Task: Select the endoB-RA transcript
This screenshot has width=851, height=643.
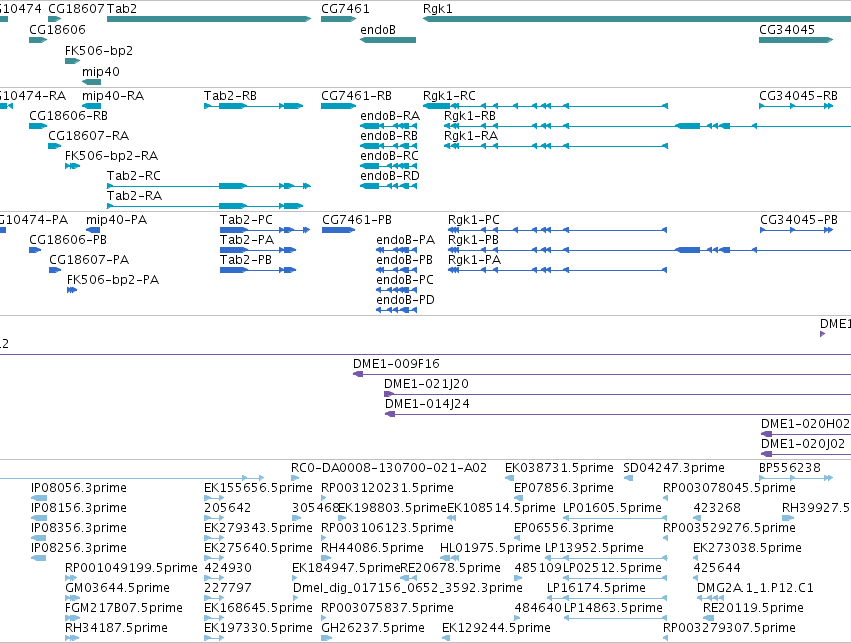Action: (389, 126)
